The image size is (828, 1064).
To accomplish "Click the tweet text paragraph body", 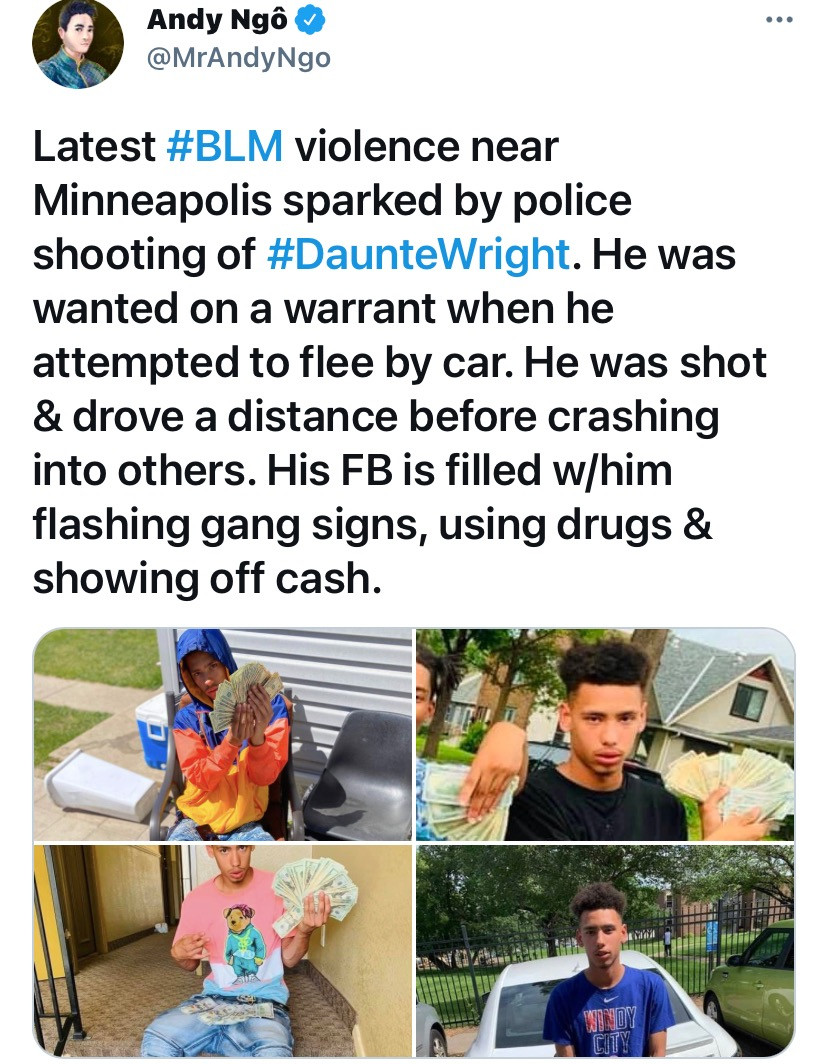I will click(x=400, y=362).
